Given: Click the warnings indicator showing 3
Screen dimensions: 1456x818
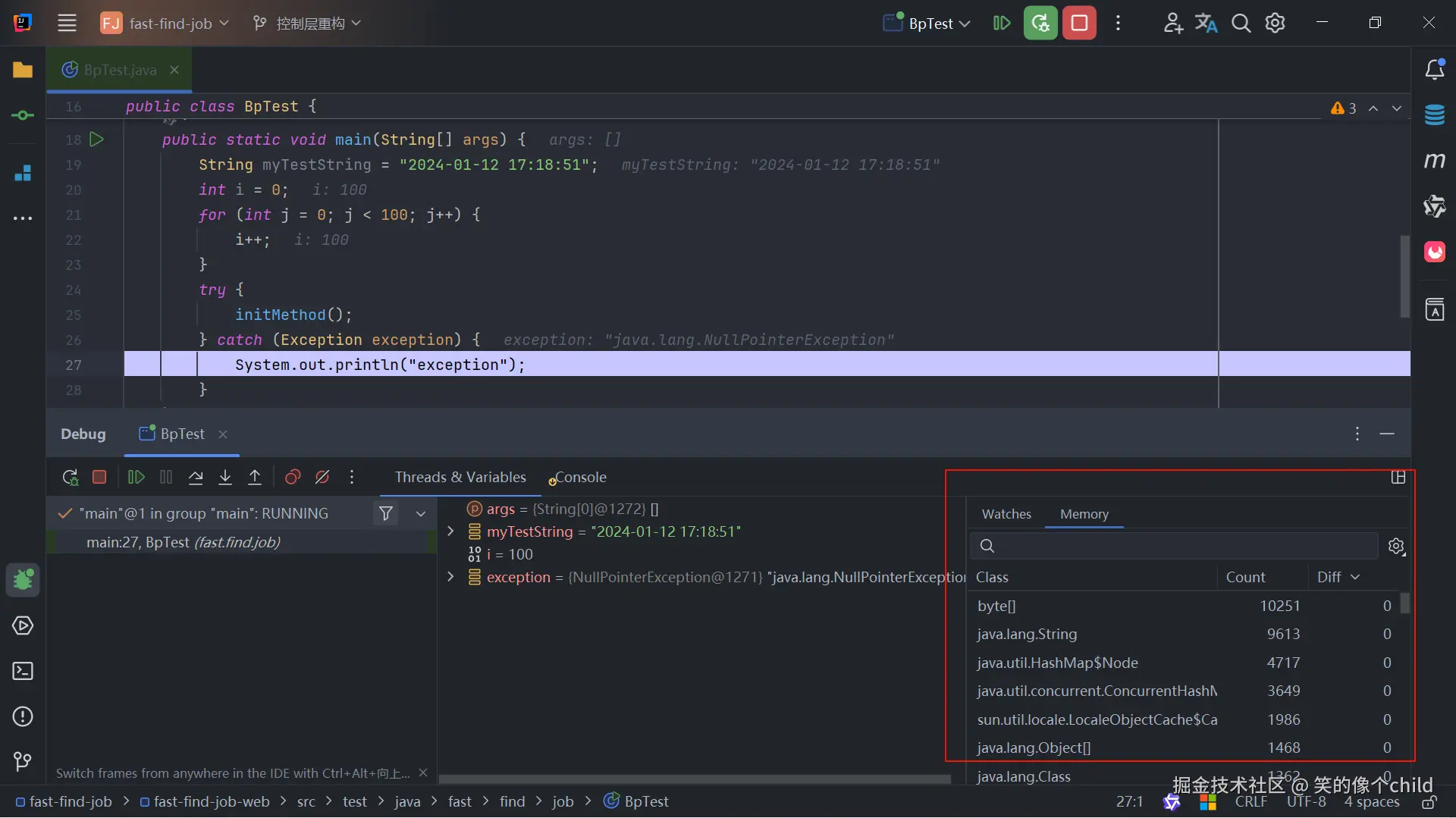Looking at the screenshot, I should pos(1343,108).
